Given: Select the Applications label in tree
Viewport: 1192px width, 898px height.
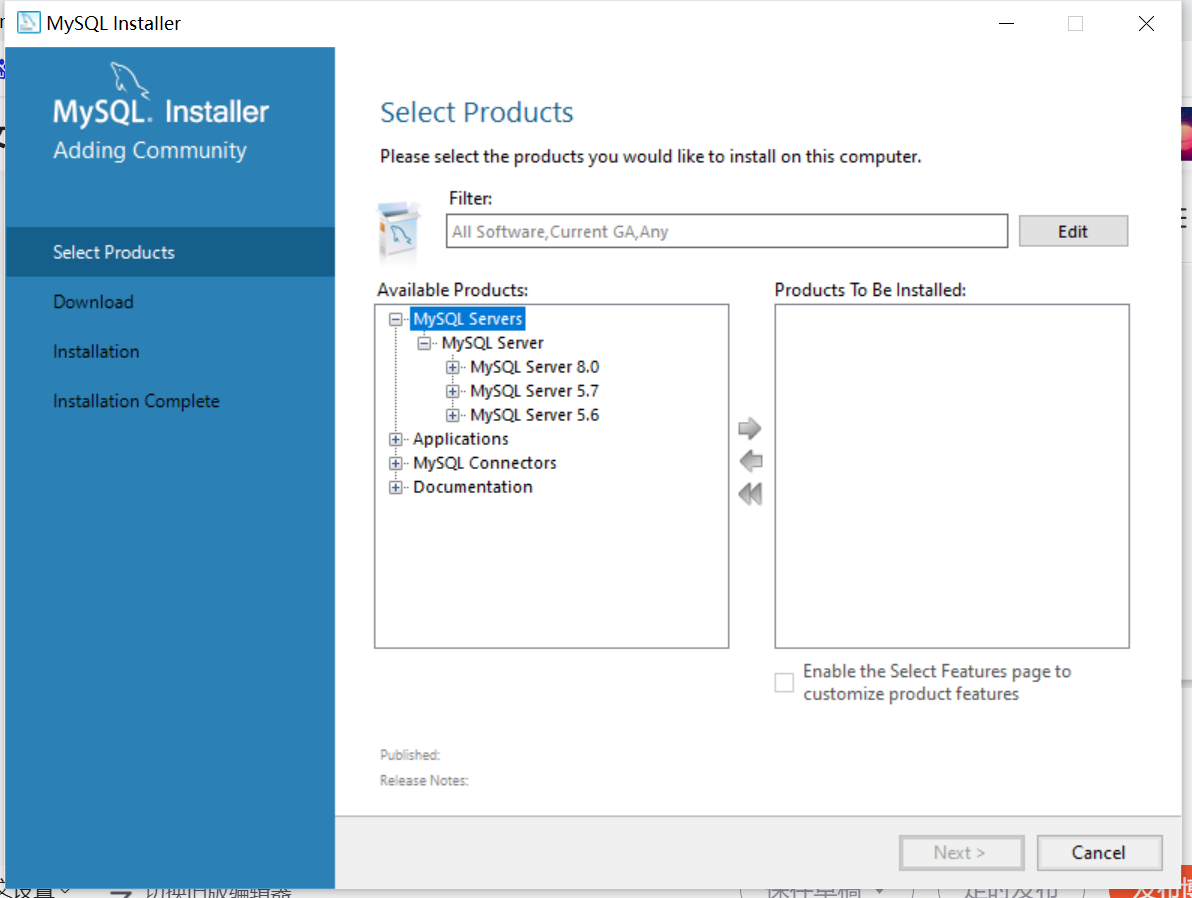Looking at the screenshot, I should (461, 439).
